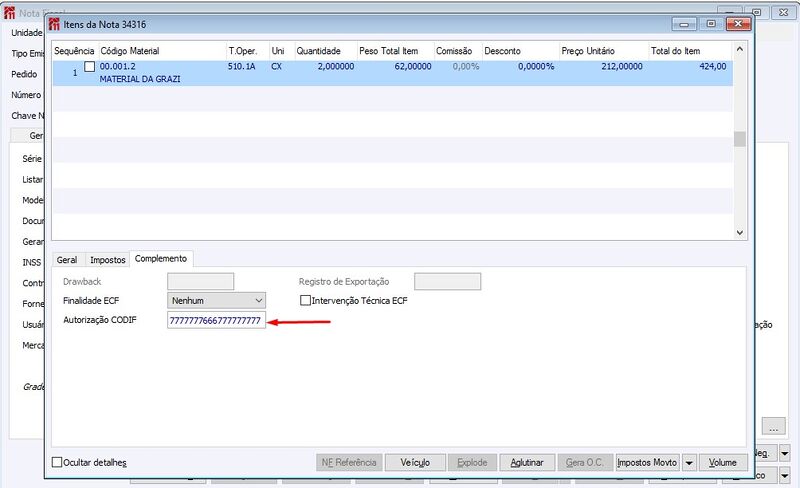This screenshot has height=488, width=800.
Task: Open the lowest dropdown arrow in the Nota Fiscal window
Action: (x=785, y=475)
